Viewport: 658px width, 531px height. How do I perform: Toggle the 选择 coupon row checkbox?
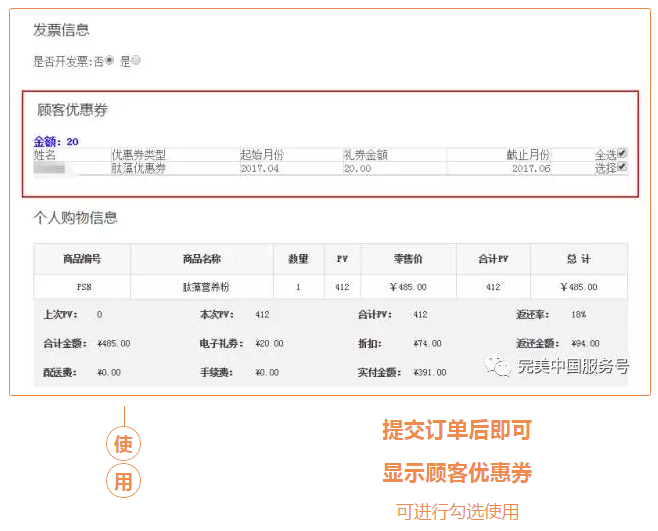[622, 168]
